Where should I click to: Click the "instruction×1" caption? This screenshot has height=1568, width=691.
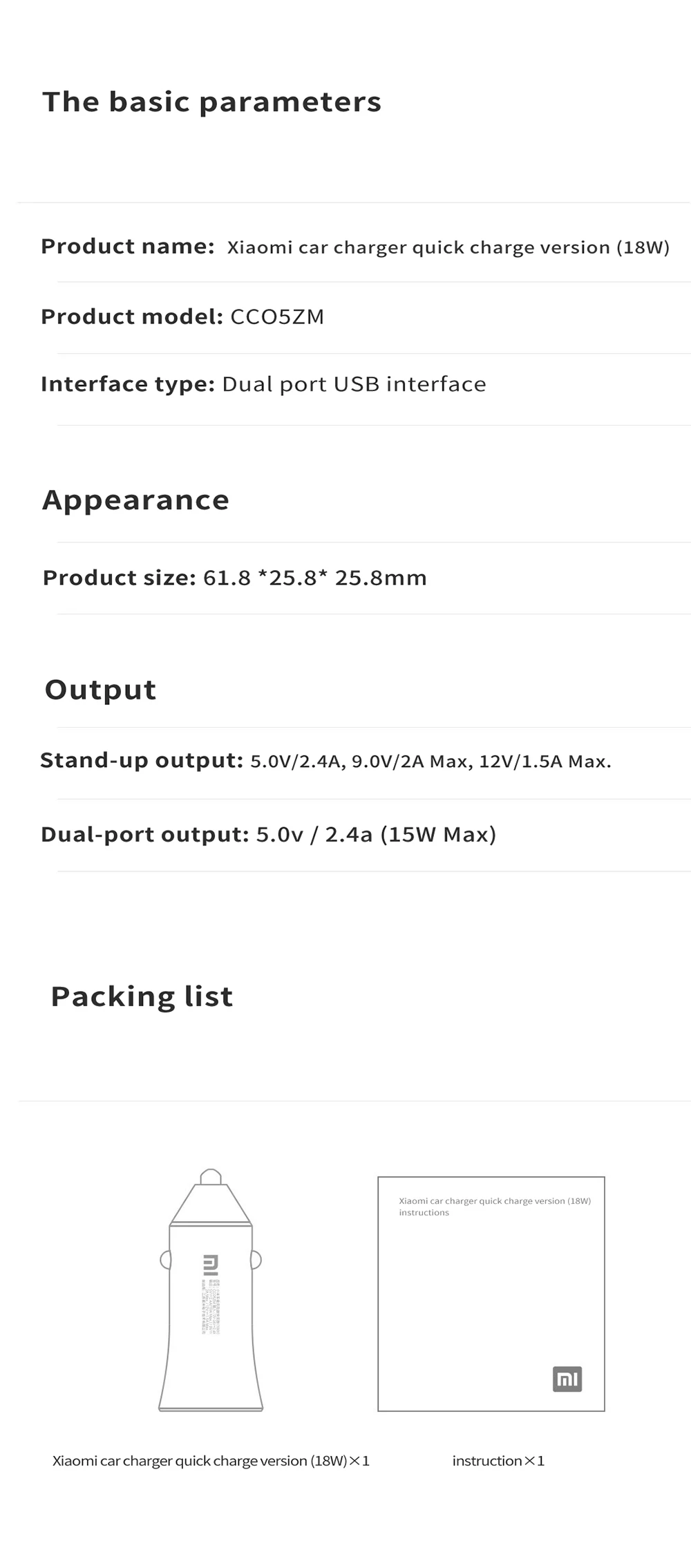pos(498,1461)
